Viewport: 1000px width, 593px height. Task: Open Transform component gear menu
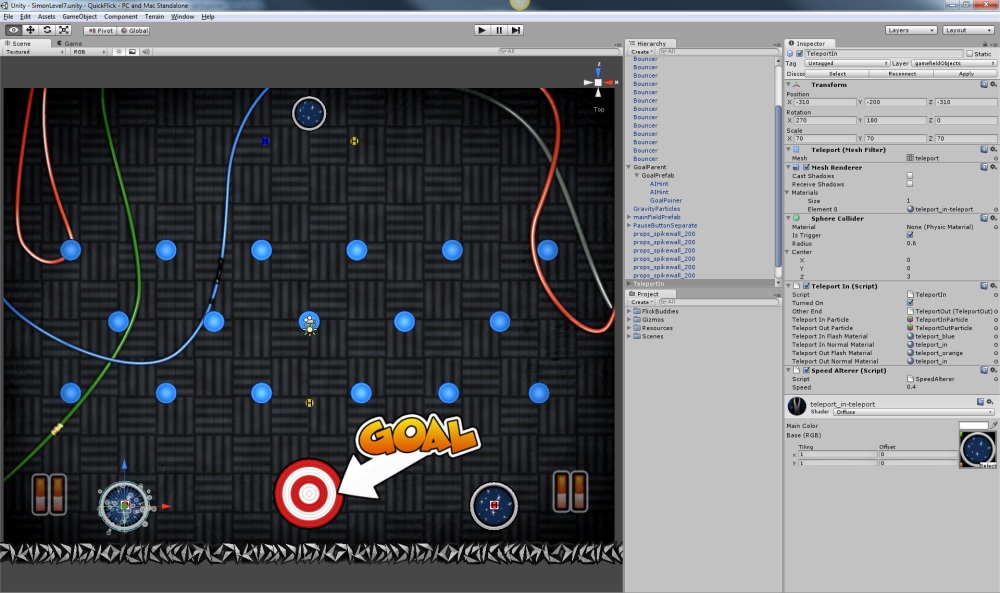993,84
